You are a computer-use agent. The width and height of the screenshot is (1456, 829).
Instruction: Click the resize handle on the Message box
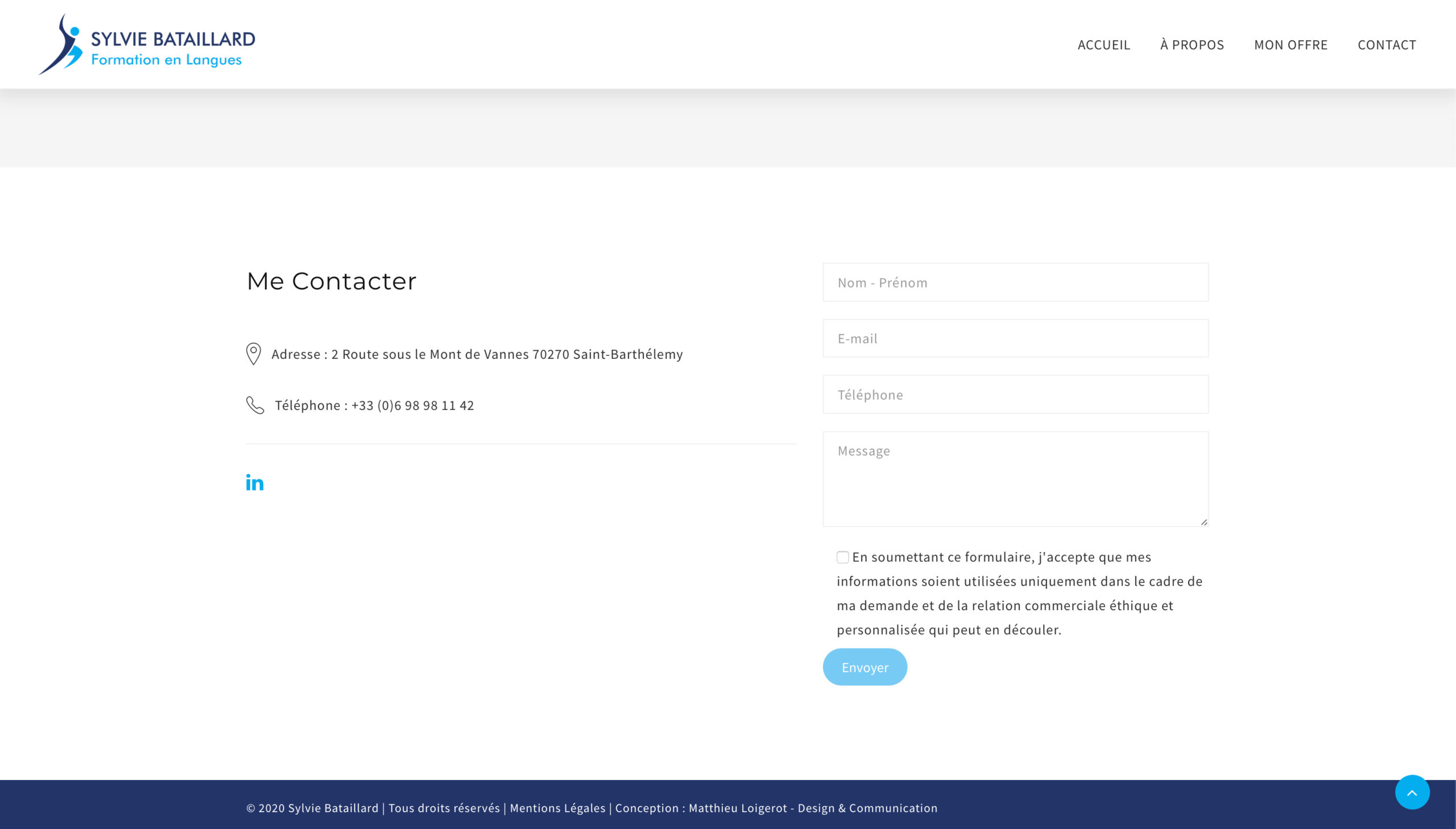point(1202,521)
